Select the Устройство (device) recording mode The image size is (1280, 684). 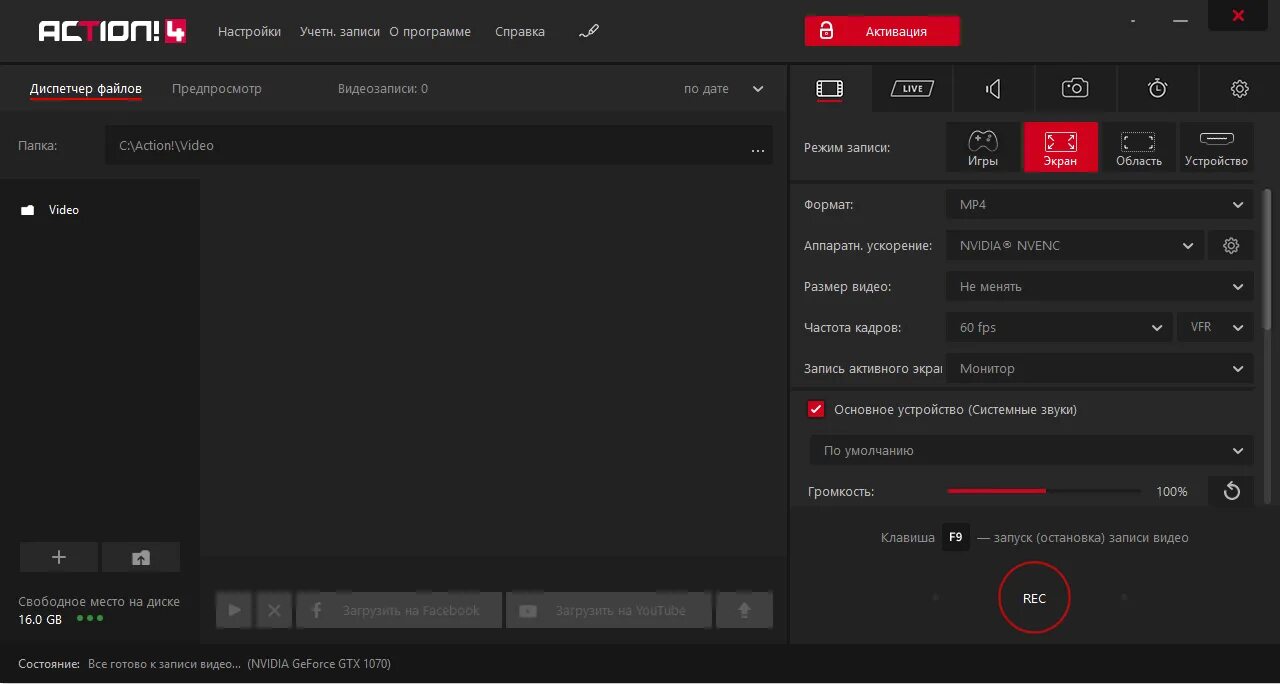(1216, 147)
